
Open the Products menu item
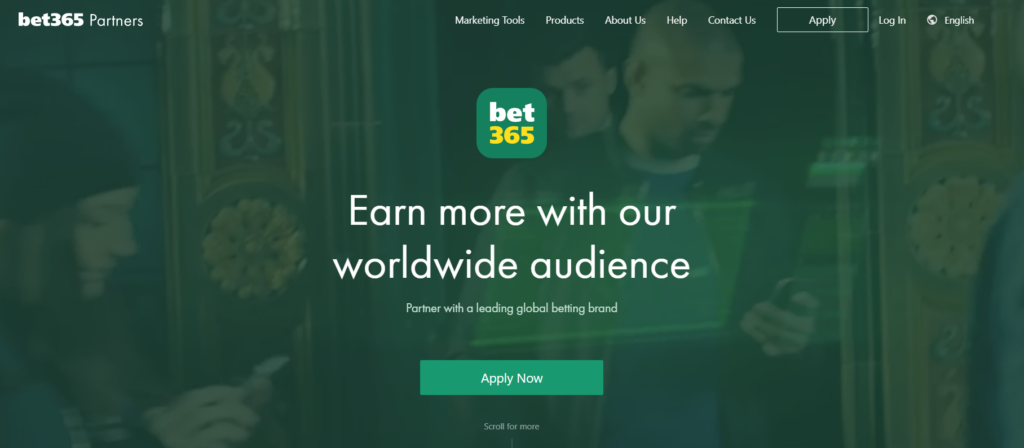tap(565, 20)
